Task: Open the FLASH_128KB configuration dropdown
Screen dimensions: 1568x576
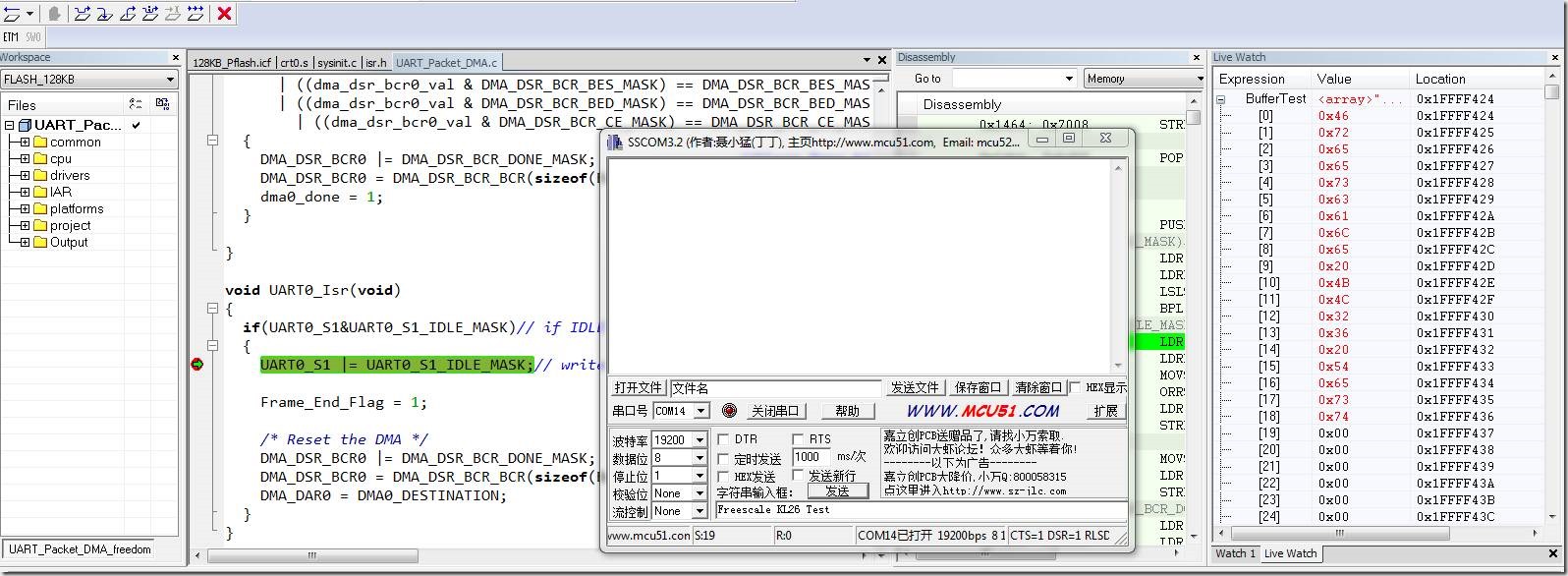Action: point(170,80)
